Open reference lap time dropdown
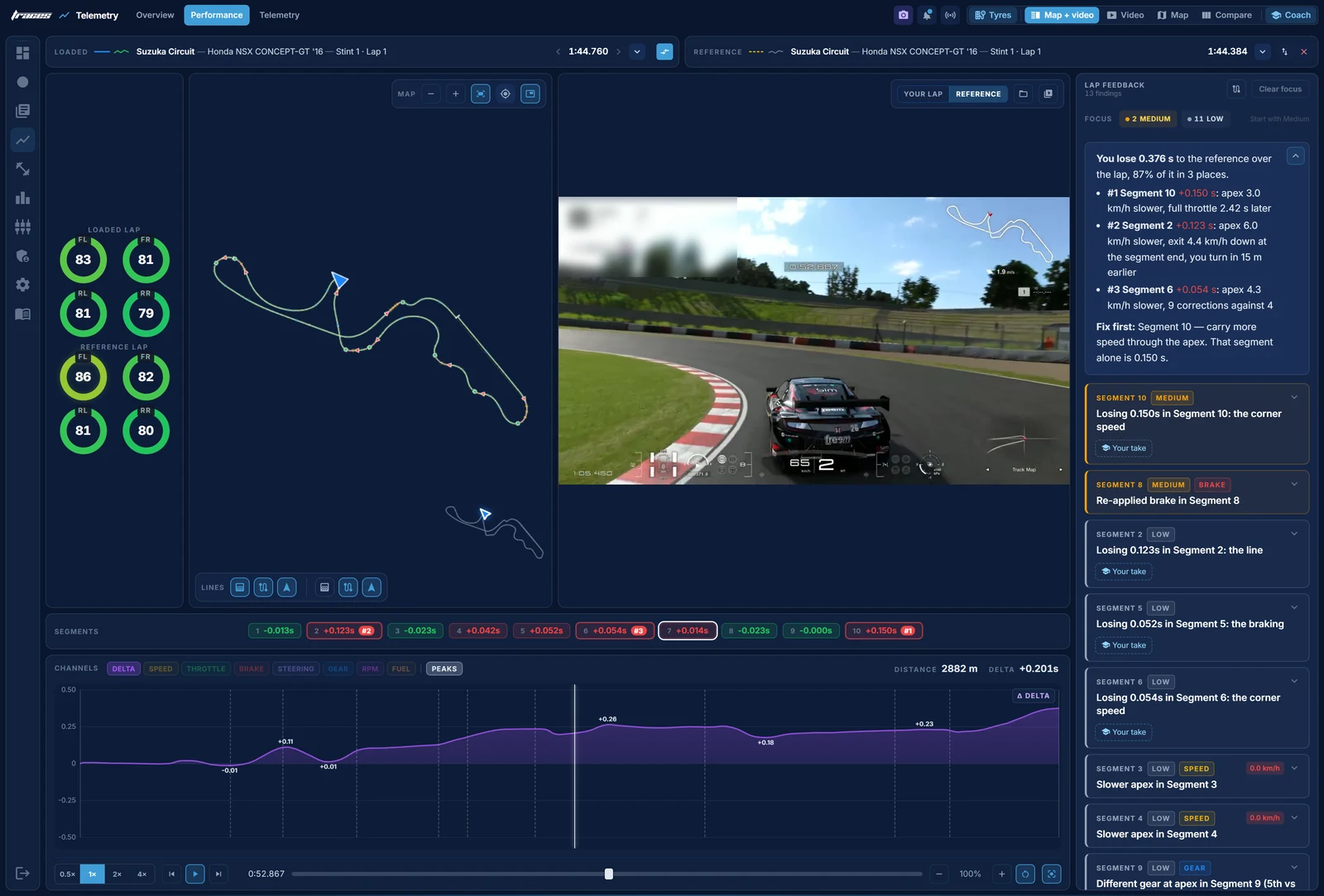 (x=1262, y=51)
